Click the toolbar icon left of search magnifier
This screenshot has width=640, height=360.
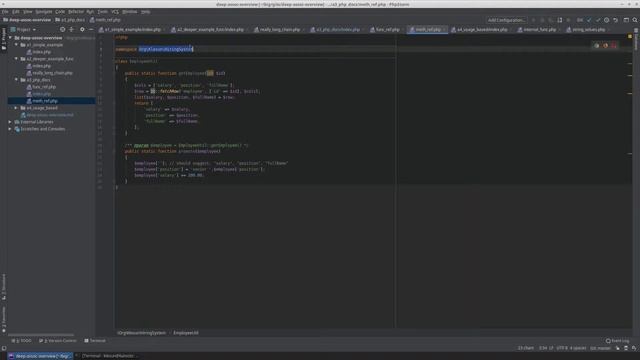point(626,20)
